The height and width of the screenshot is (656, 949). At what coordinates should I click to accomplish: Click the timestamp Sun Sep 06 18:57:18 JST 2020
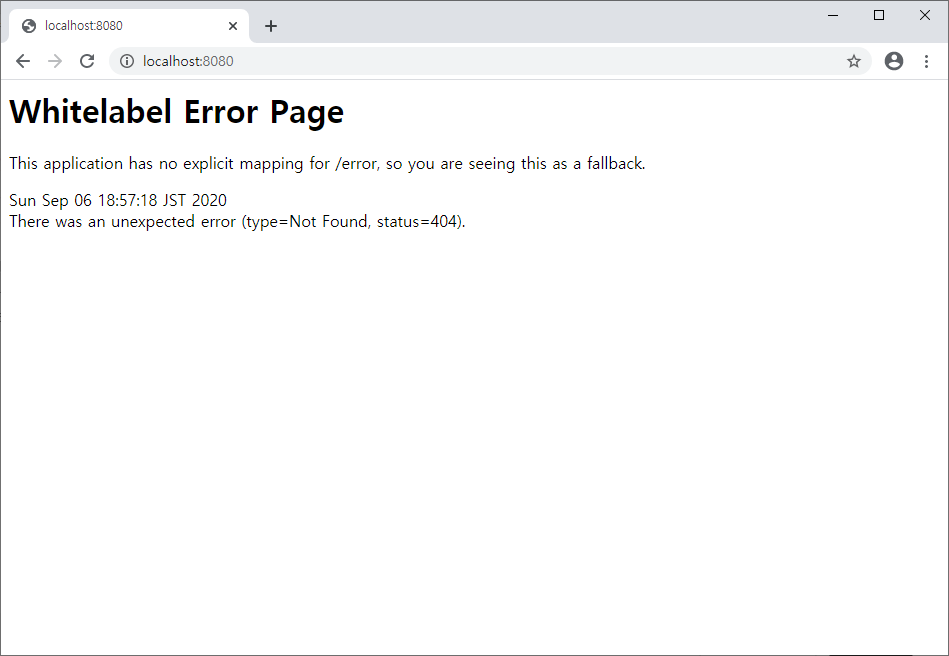[118, 200]
